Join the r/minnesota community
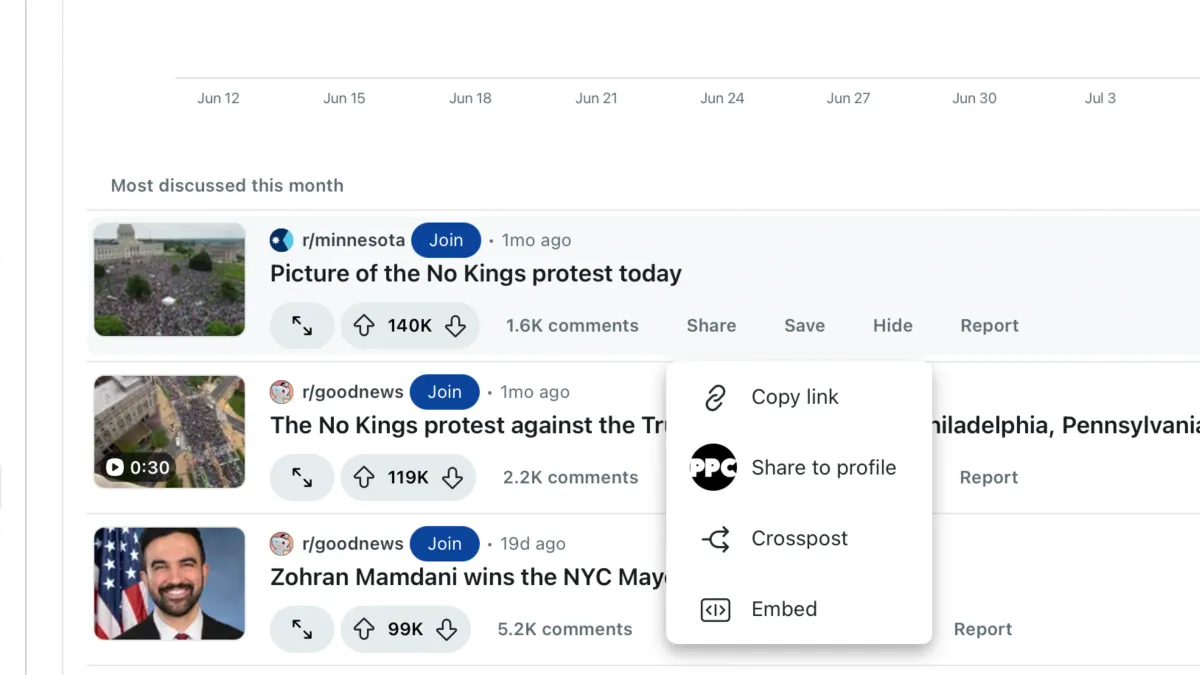1200x675 pixels. 446,239
